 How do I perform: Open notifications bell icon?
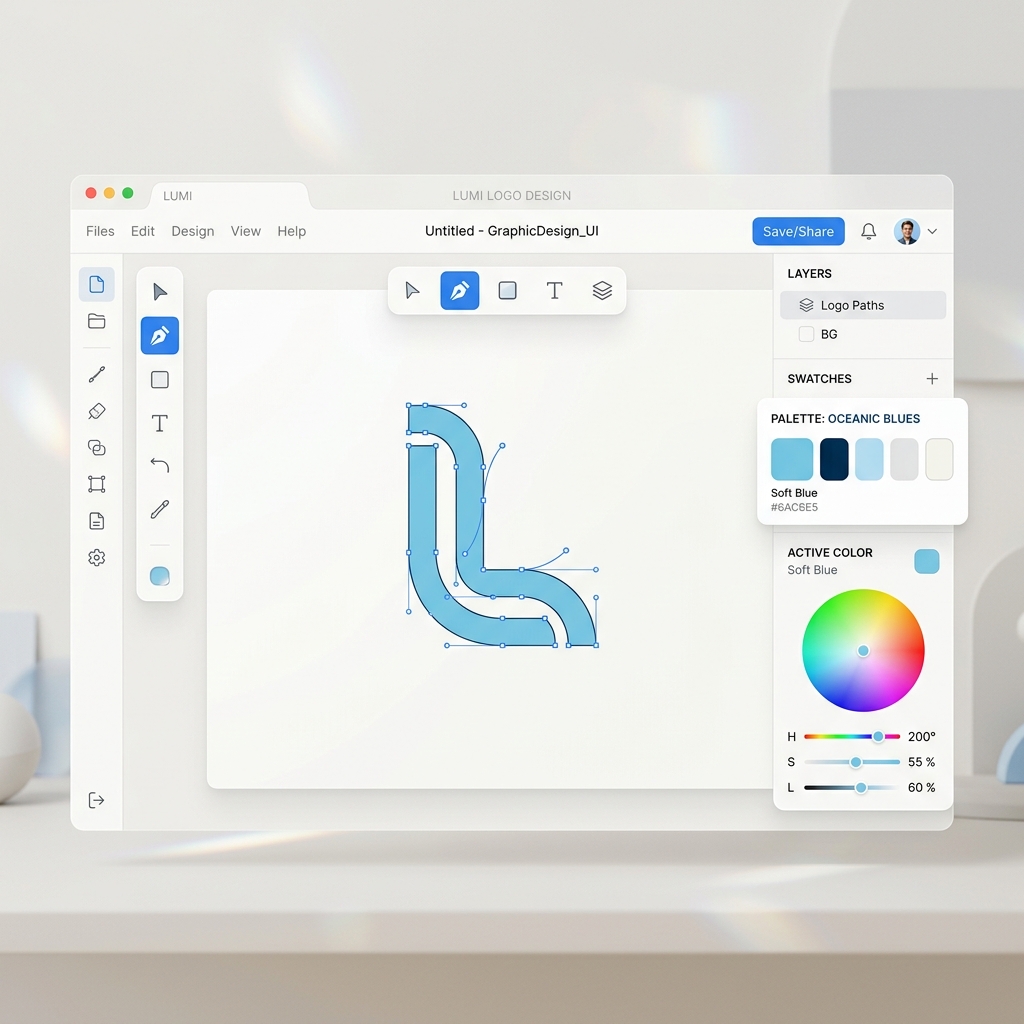pos(869,231)
